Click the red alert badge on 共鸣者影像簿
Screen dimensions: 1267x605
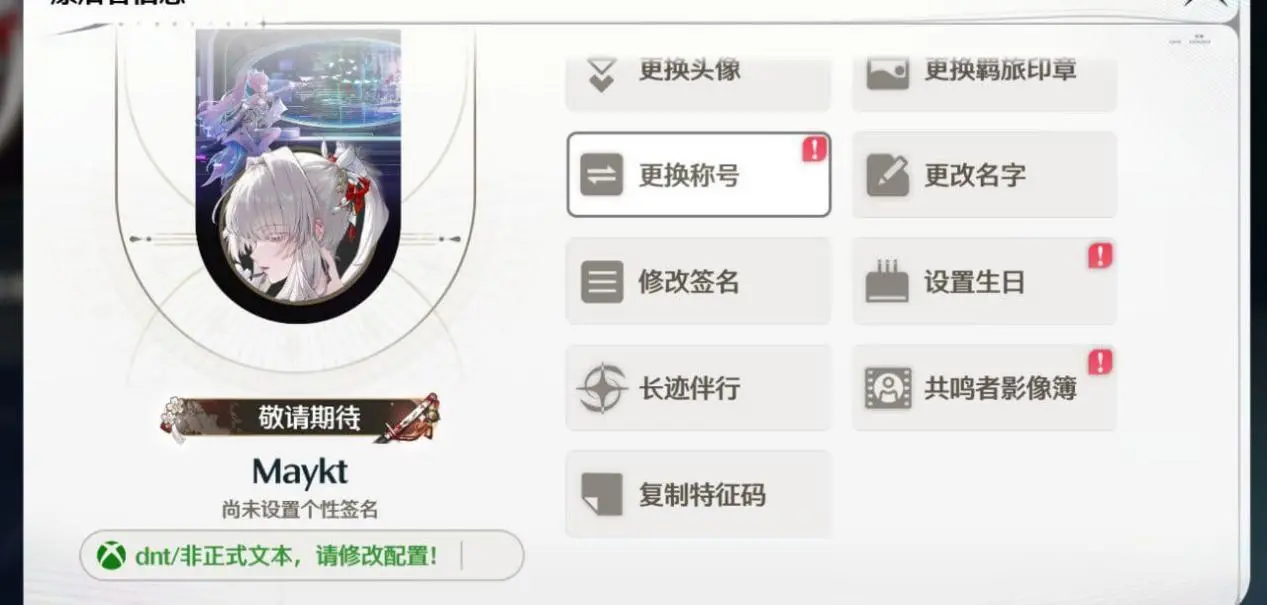1100,361
